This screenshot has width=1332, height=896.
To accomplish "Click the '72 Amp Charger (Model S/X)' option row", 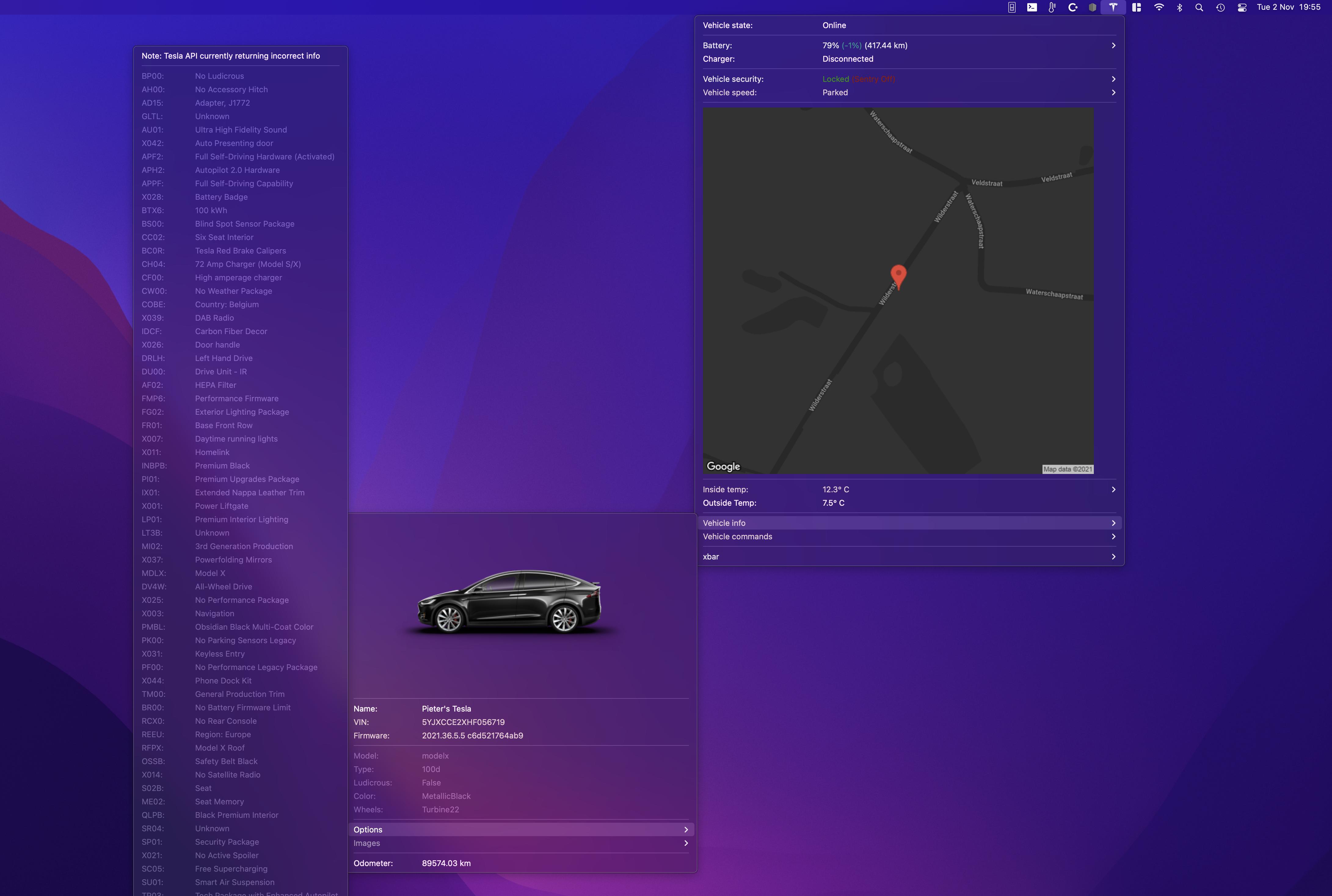I will point(241,264).
